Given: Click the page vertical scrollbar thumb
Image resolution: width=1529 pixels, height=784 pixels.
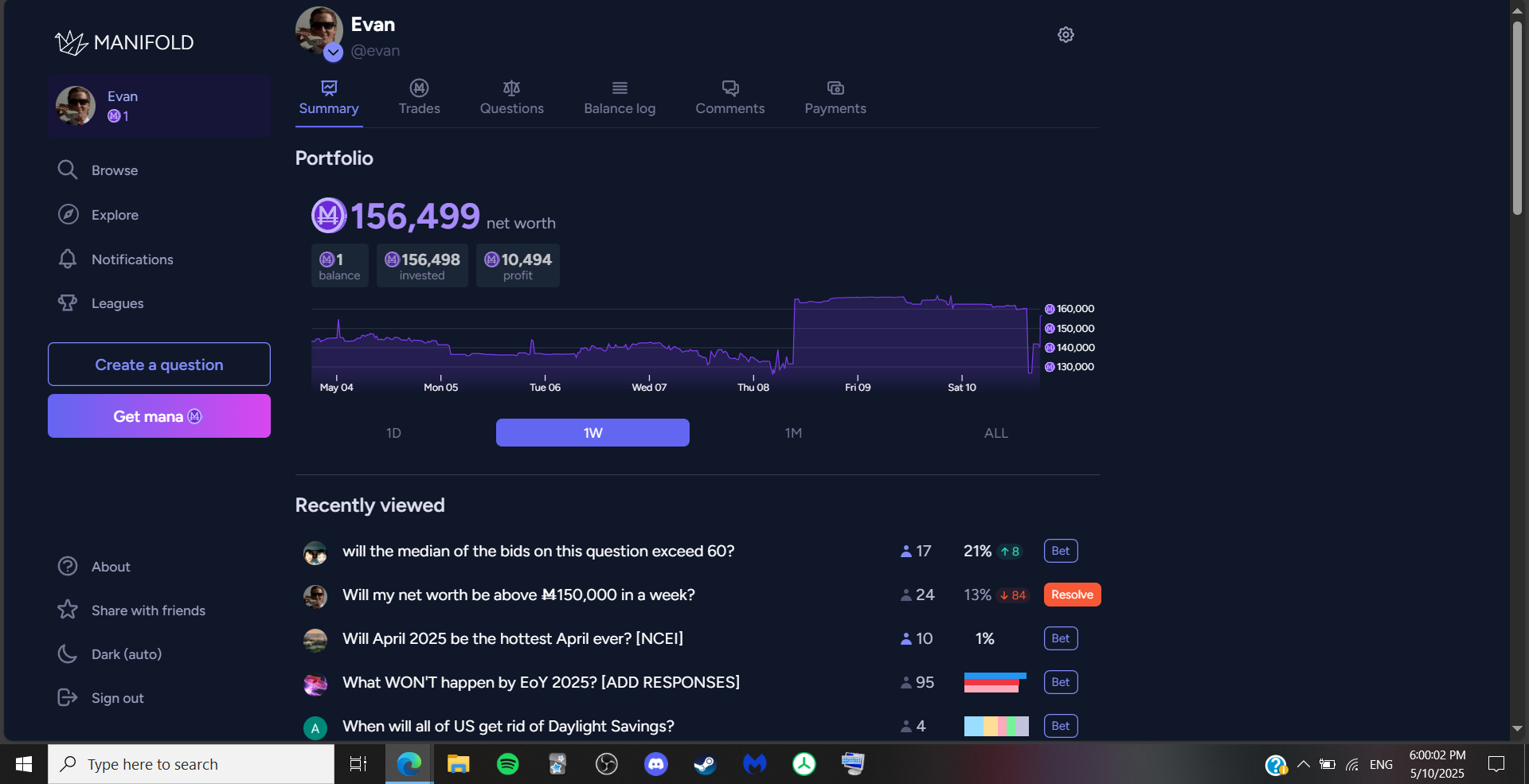Looking at the screenshot, I should pyautogui.click(x=1517, y=118).
